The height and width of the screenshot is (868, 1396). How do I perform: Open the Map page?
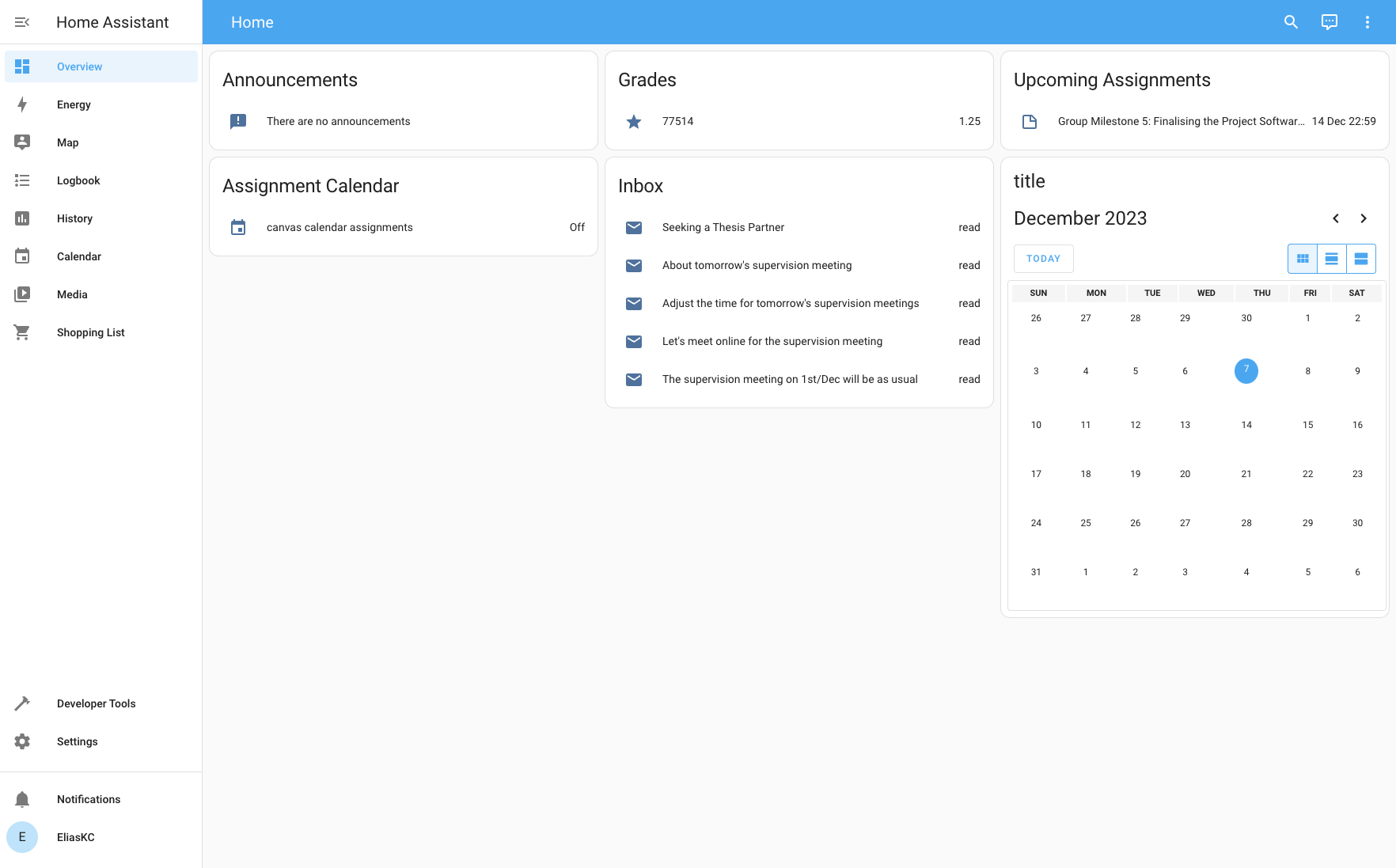[x=101, y=142]
